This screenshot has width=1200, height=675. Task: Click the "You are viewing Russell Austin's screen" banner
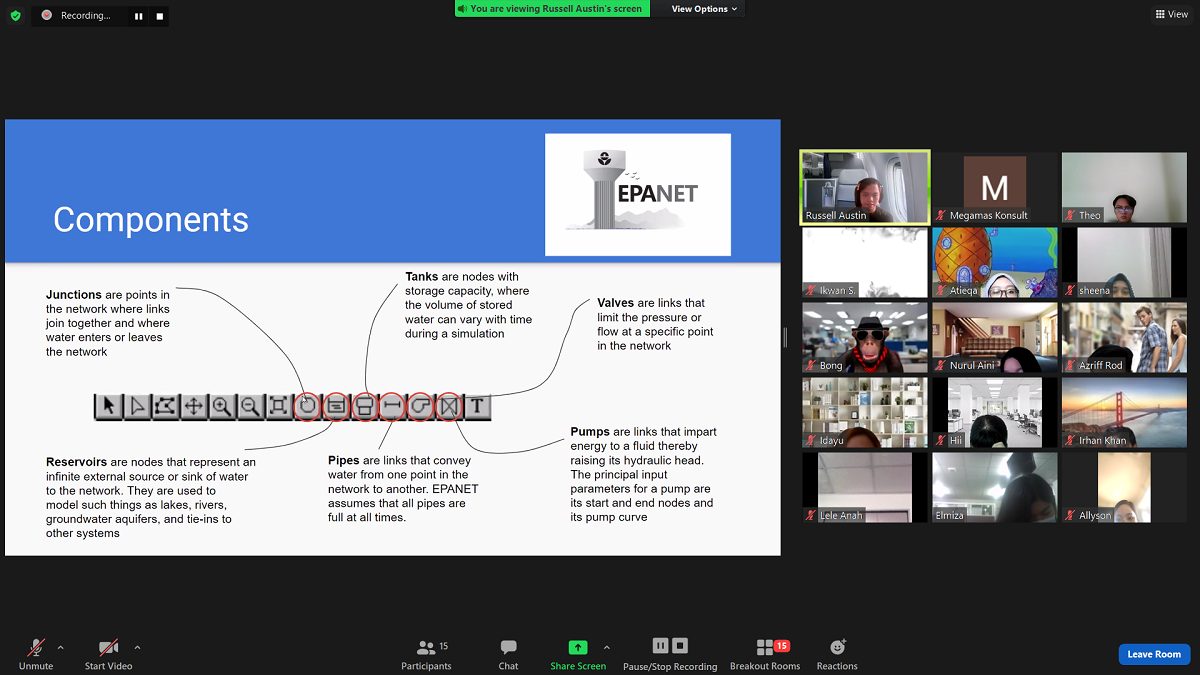click(552, 9)
